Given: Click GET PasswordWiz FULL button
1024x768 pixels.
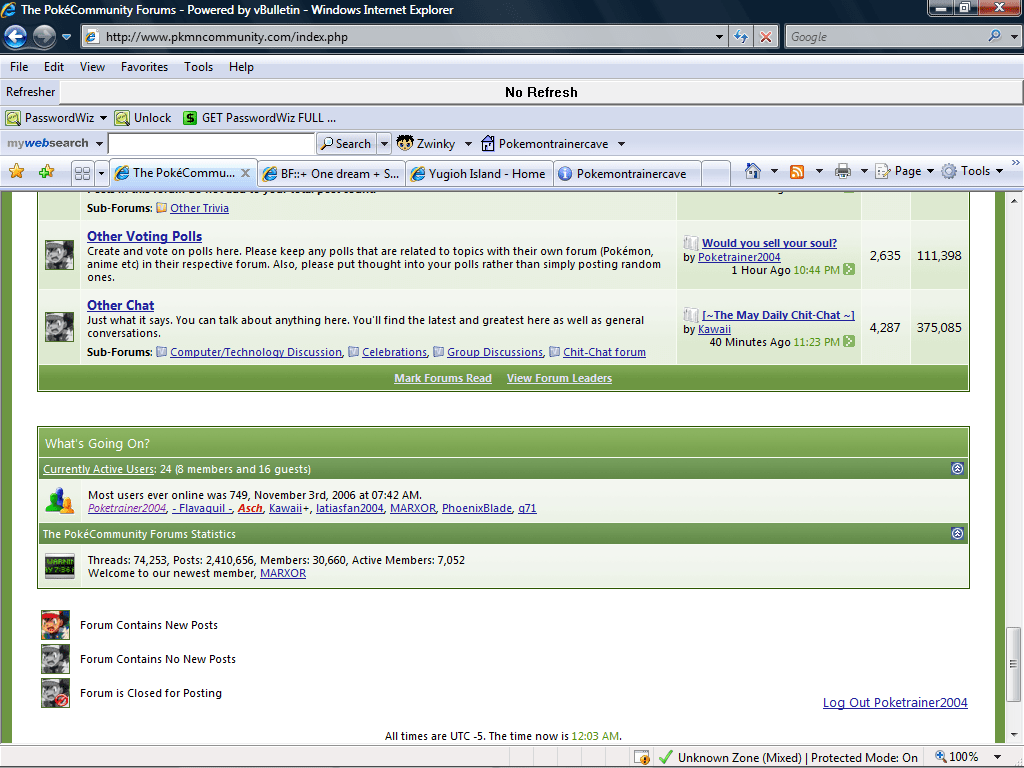Looking at the screenshot, I should click(260, 118).
